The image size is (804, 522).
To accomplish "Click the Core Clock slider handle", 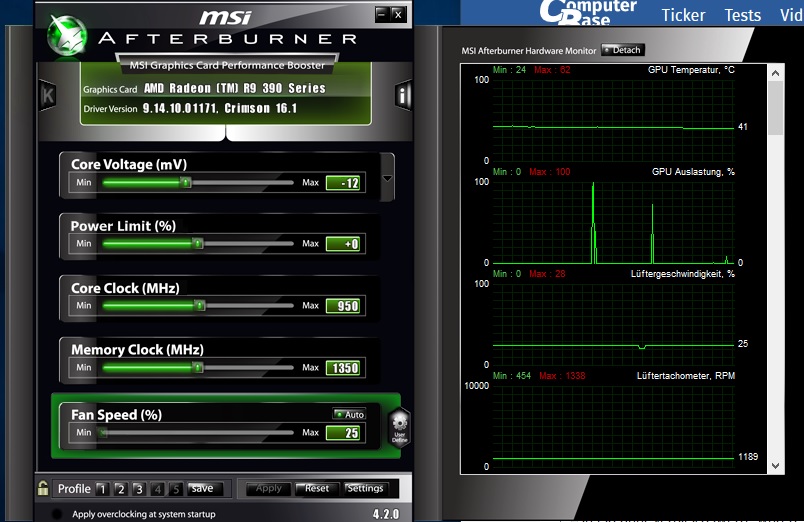I will point(199,306).
